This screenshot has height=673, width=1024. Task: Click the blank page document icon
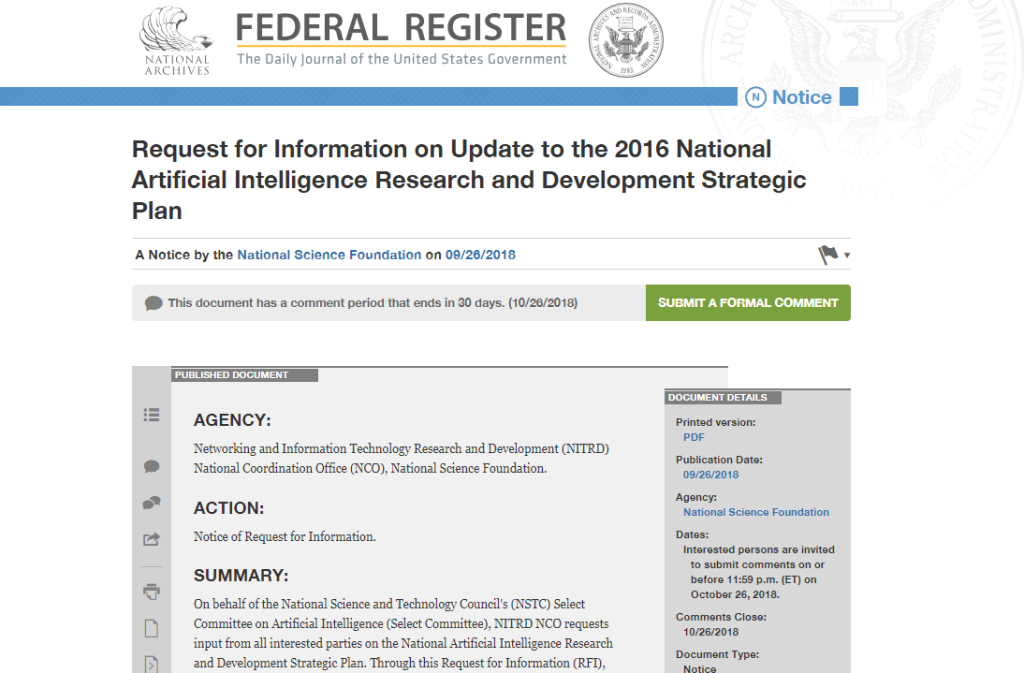[x=151, y=628]
